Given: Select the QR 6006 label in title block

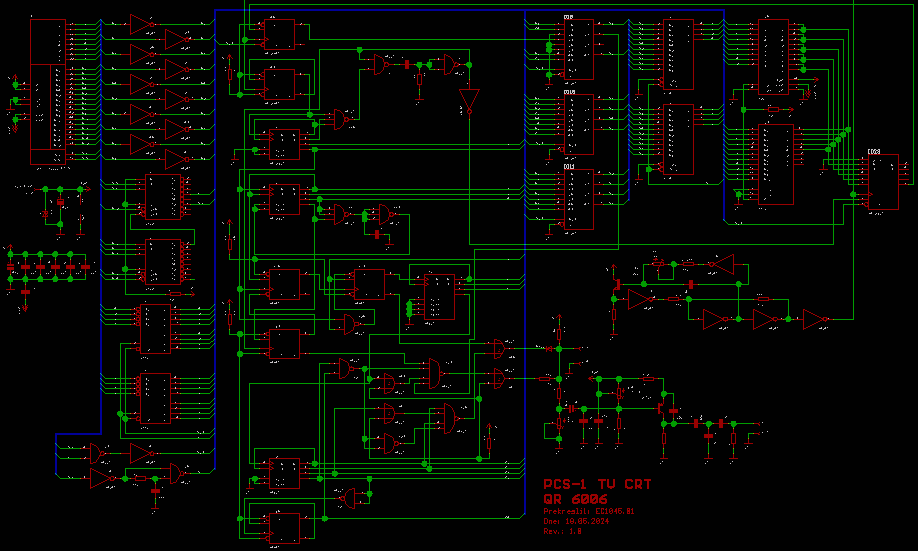Looking at the screenshot, I should click(576, 499).
